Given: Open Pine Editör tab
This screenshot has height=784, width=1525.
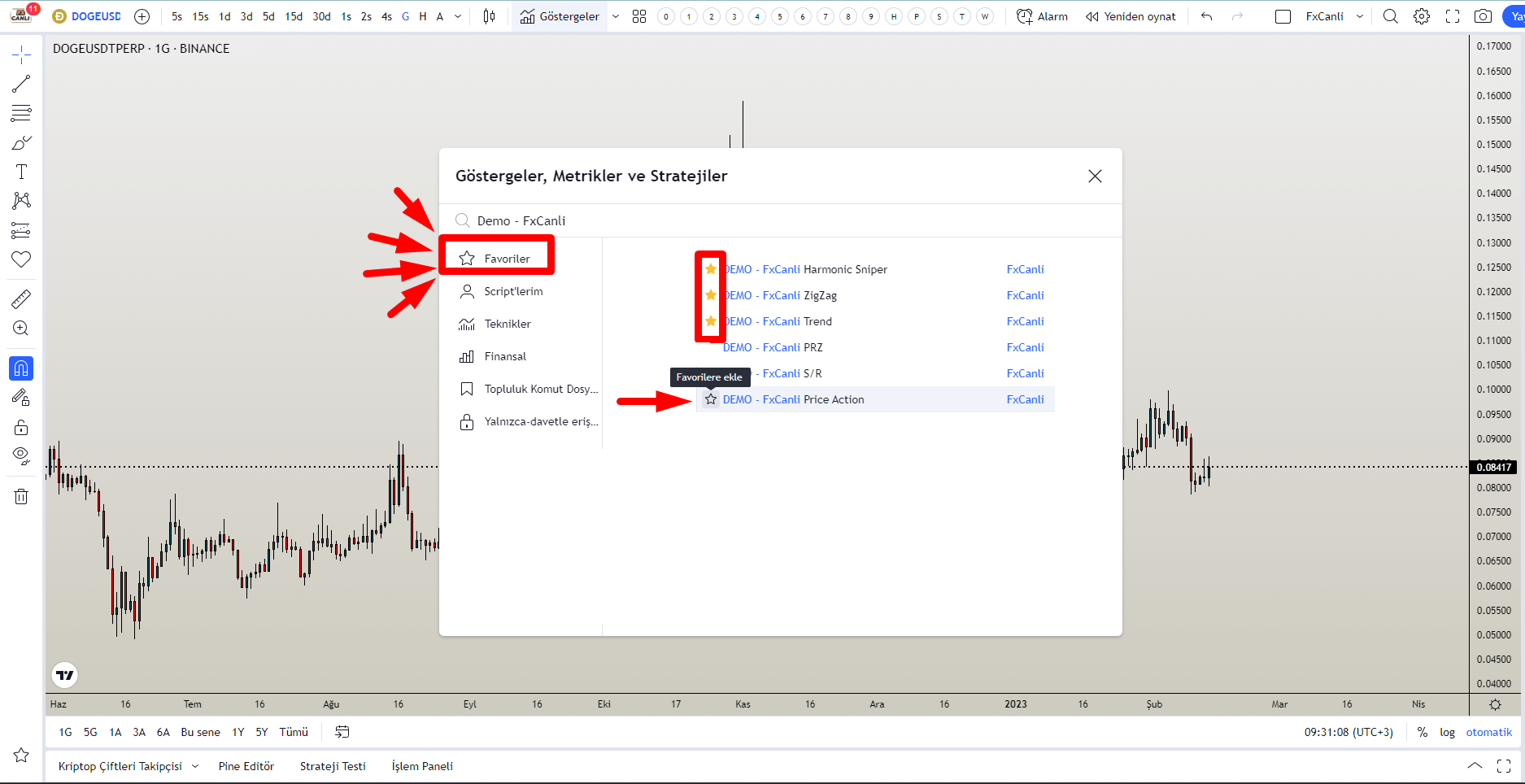Looking at the screenshot, I should pyautogui.click(x=246, y=766).
